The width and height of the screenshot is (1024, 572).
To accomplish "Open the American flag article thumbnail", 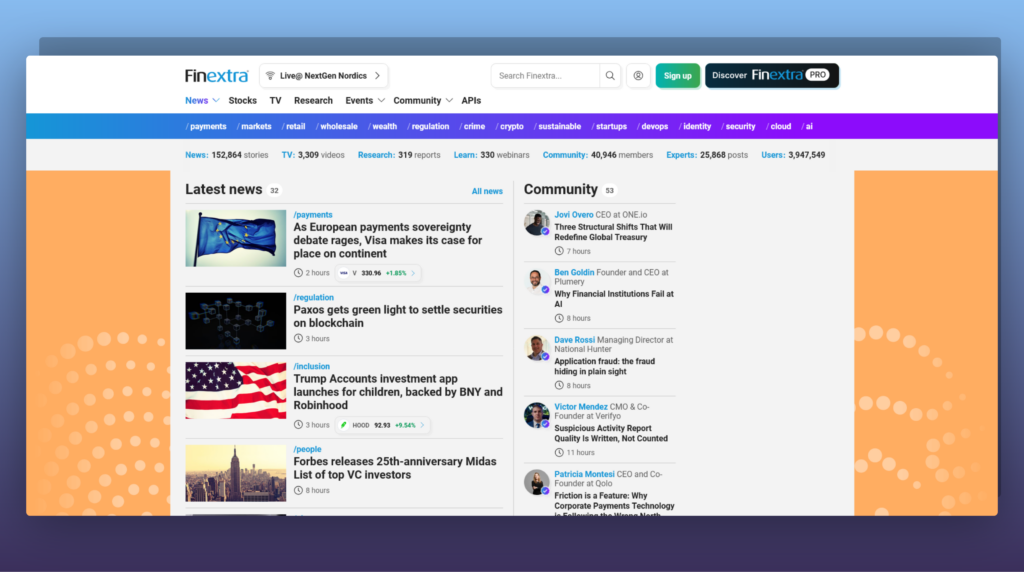I will click(x=236, y=390).
